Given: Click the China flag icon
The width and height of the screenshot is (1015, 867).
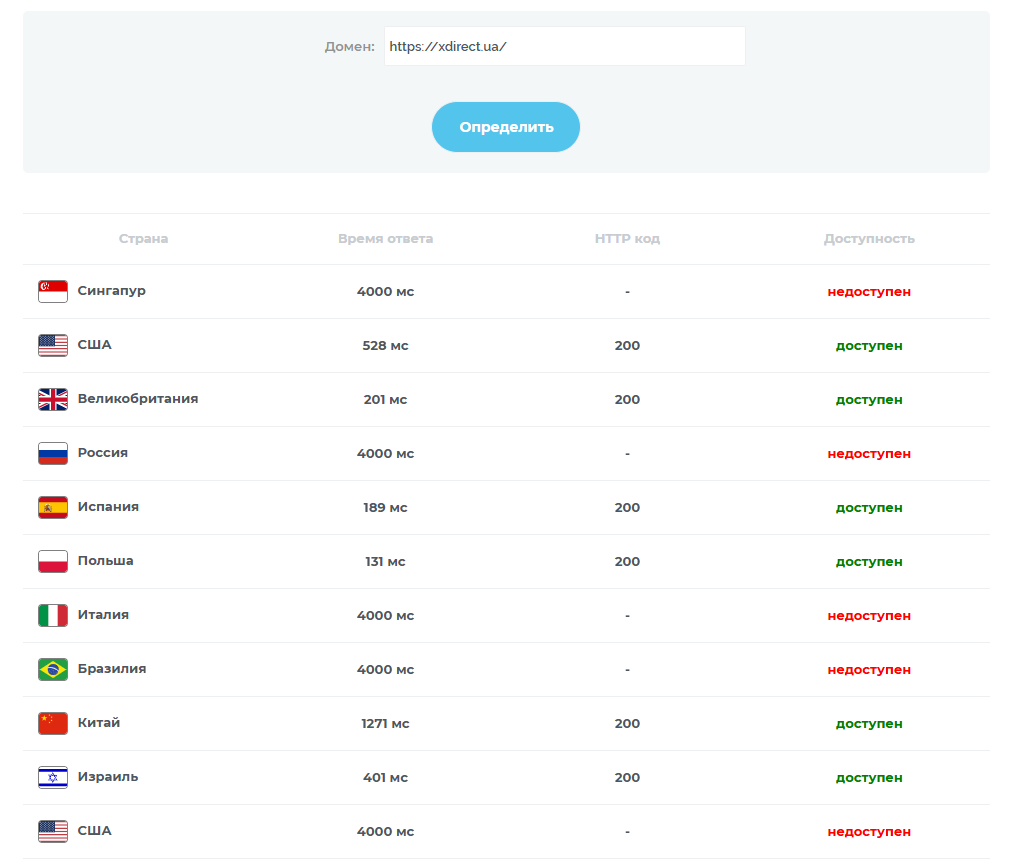Looking at the screenshot, I should point(53,723).
